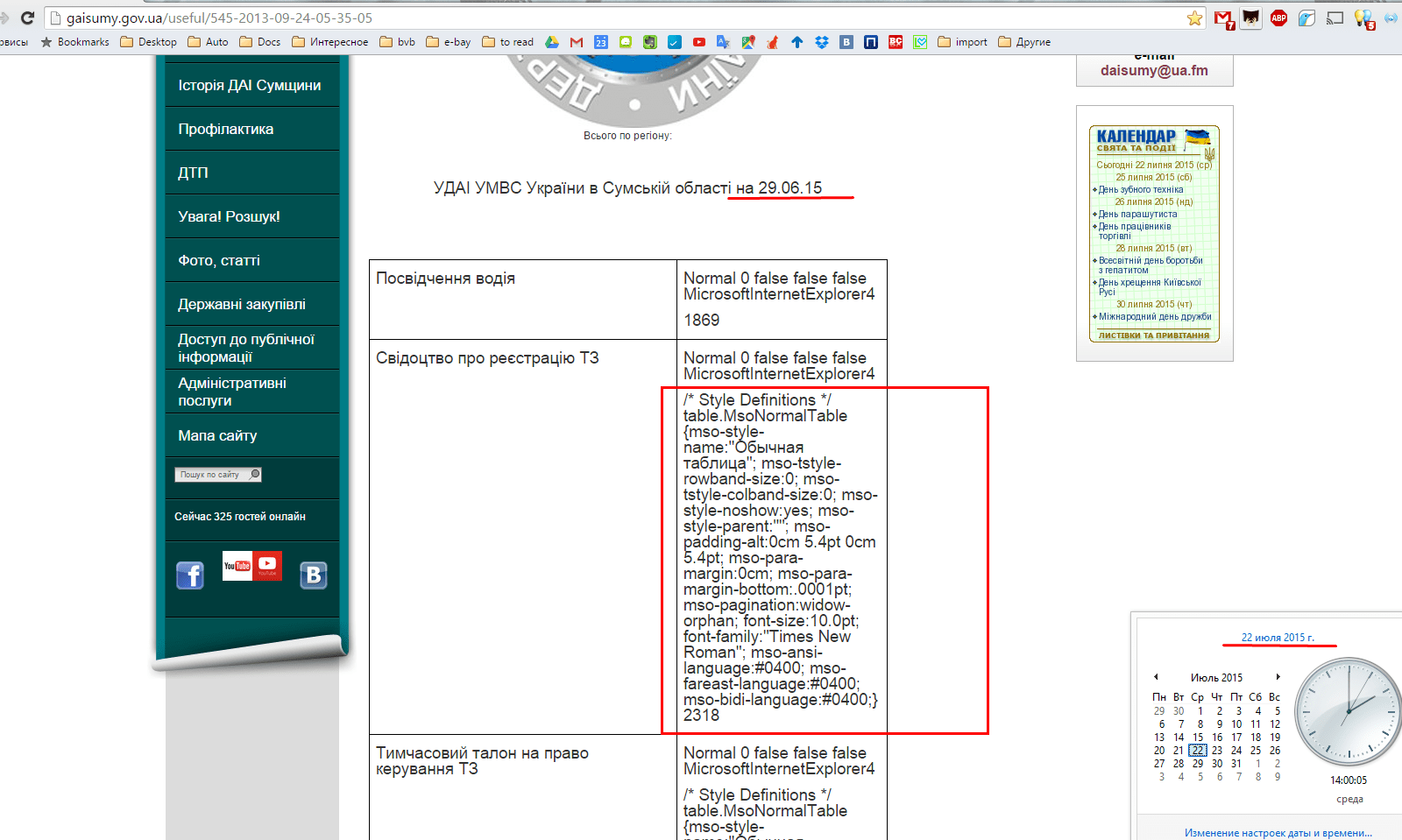Click Изменение настроек даты и времени link

tap(1278, 833)
